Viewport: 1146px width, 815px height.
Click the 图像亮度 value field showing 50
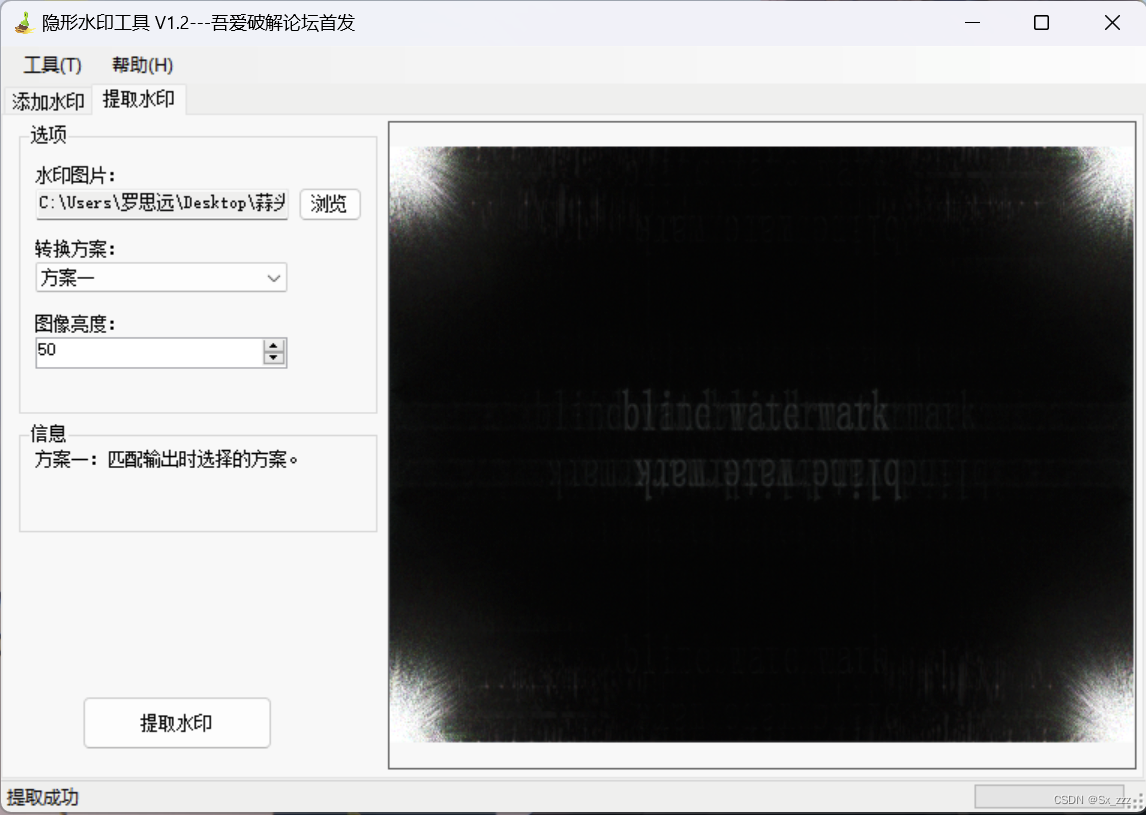point(150,352)
